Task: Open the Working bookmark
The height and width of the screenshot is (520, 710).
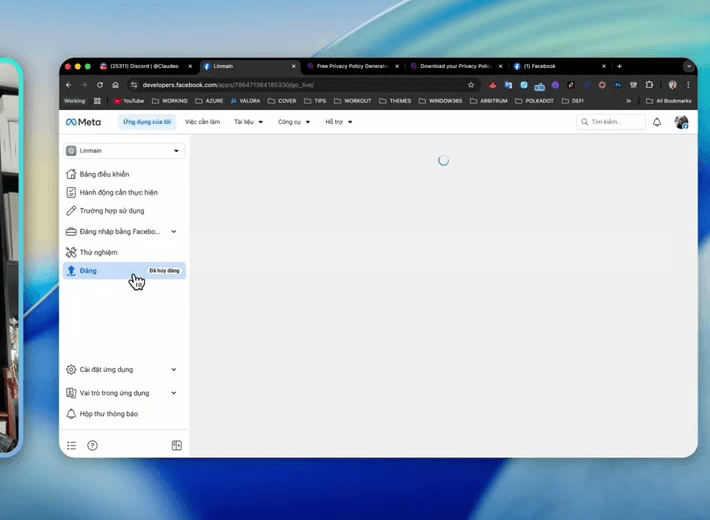Action: [74, 101]
